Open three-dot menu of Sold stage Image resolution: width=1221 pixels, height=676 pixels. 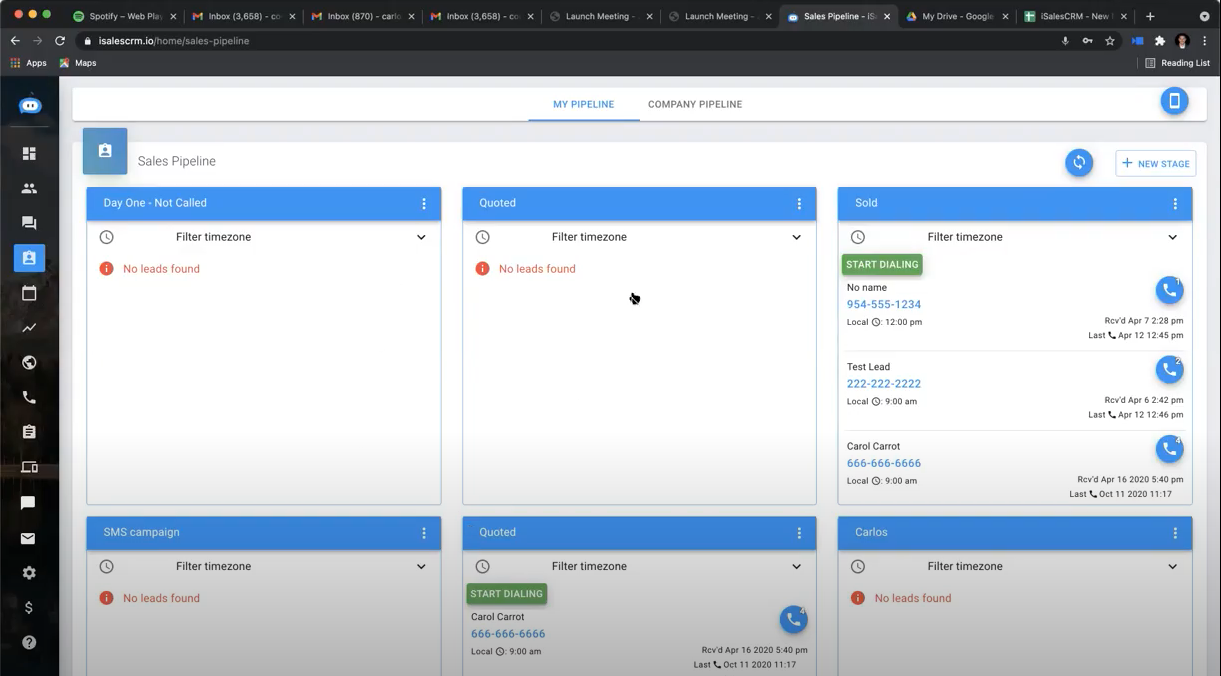1175,203
